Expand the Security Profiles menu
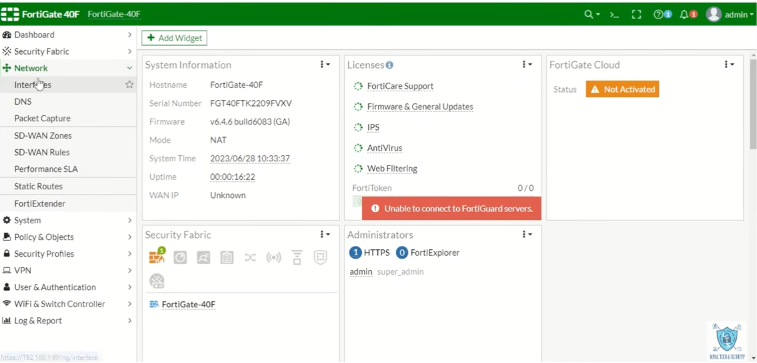The height and width of the screenshot is (363, 757). point(68,254)
